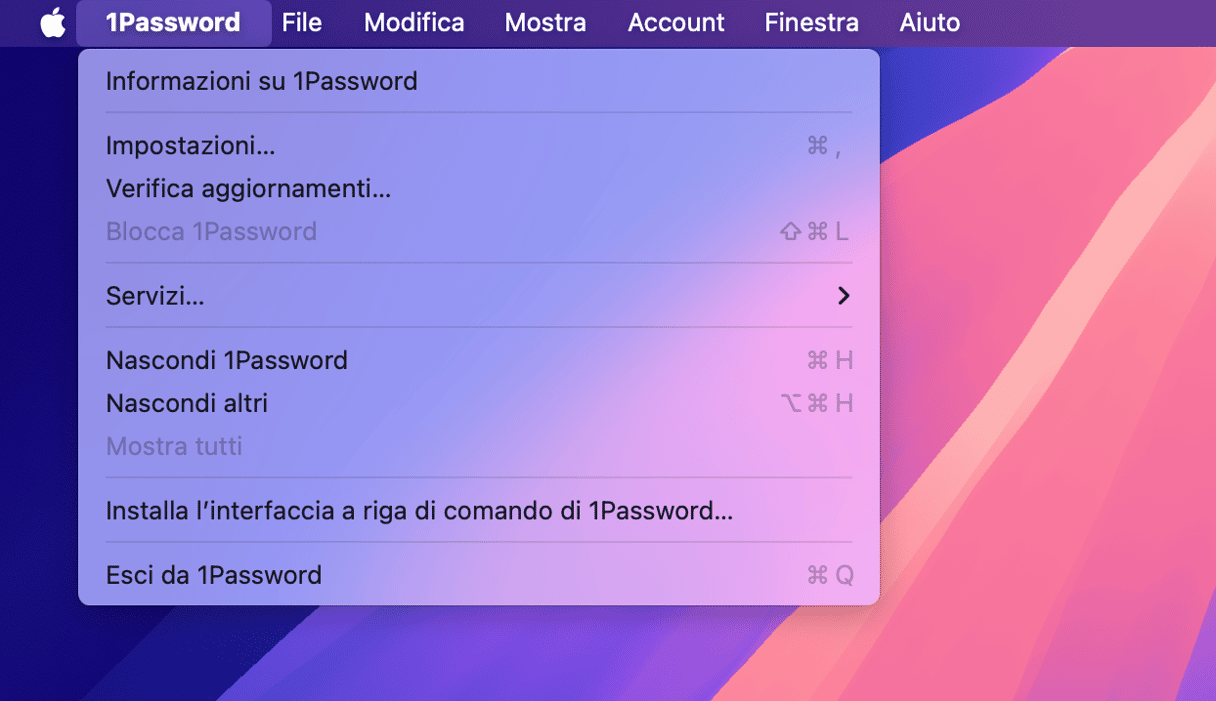This screenshot has height=701, width=1216.
Task: Choose Nascondi altri
Action: coord(187,403)
